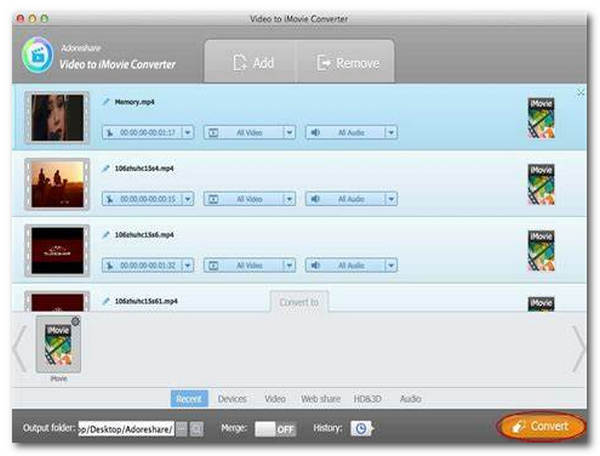
Task: Click the edit pencil beside 106zhuhc15s6.mp4
Action: [106, 235]
